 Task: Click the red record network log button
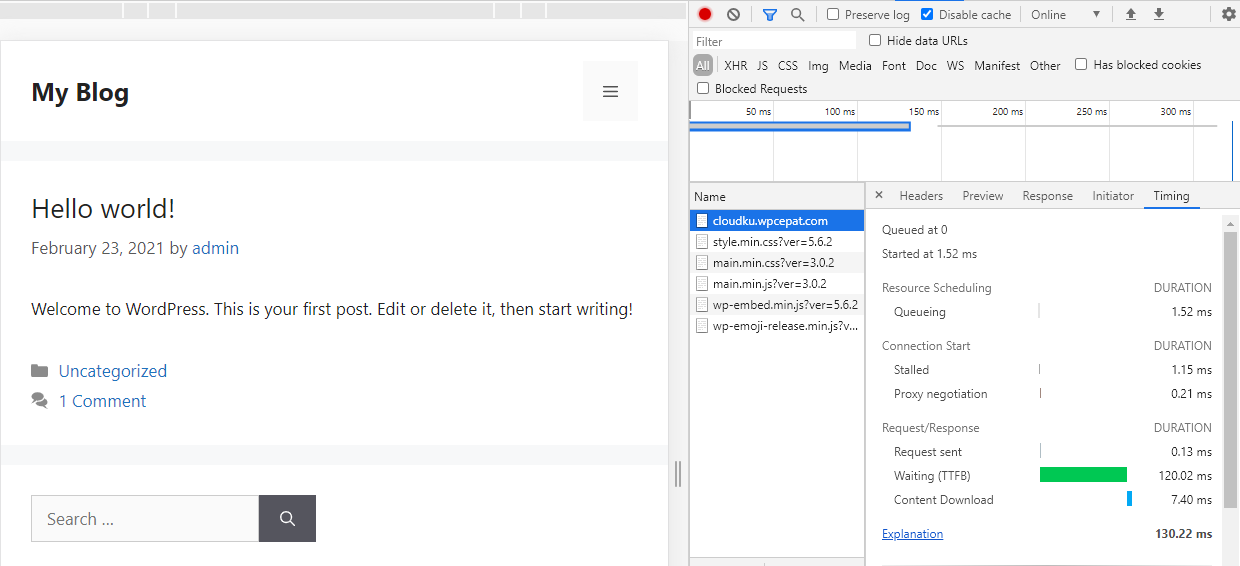pyautogui.click(x=705, y=15)
